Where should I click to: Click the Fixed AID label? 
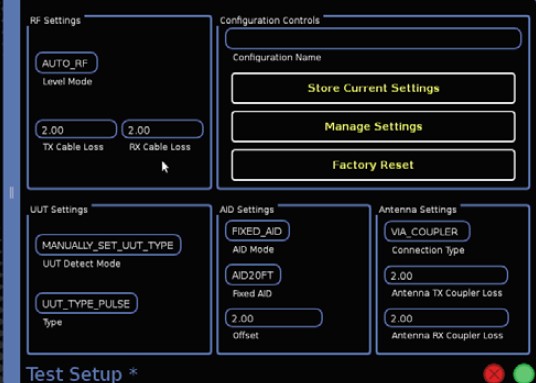tap(252, 293)
